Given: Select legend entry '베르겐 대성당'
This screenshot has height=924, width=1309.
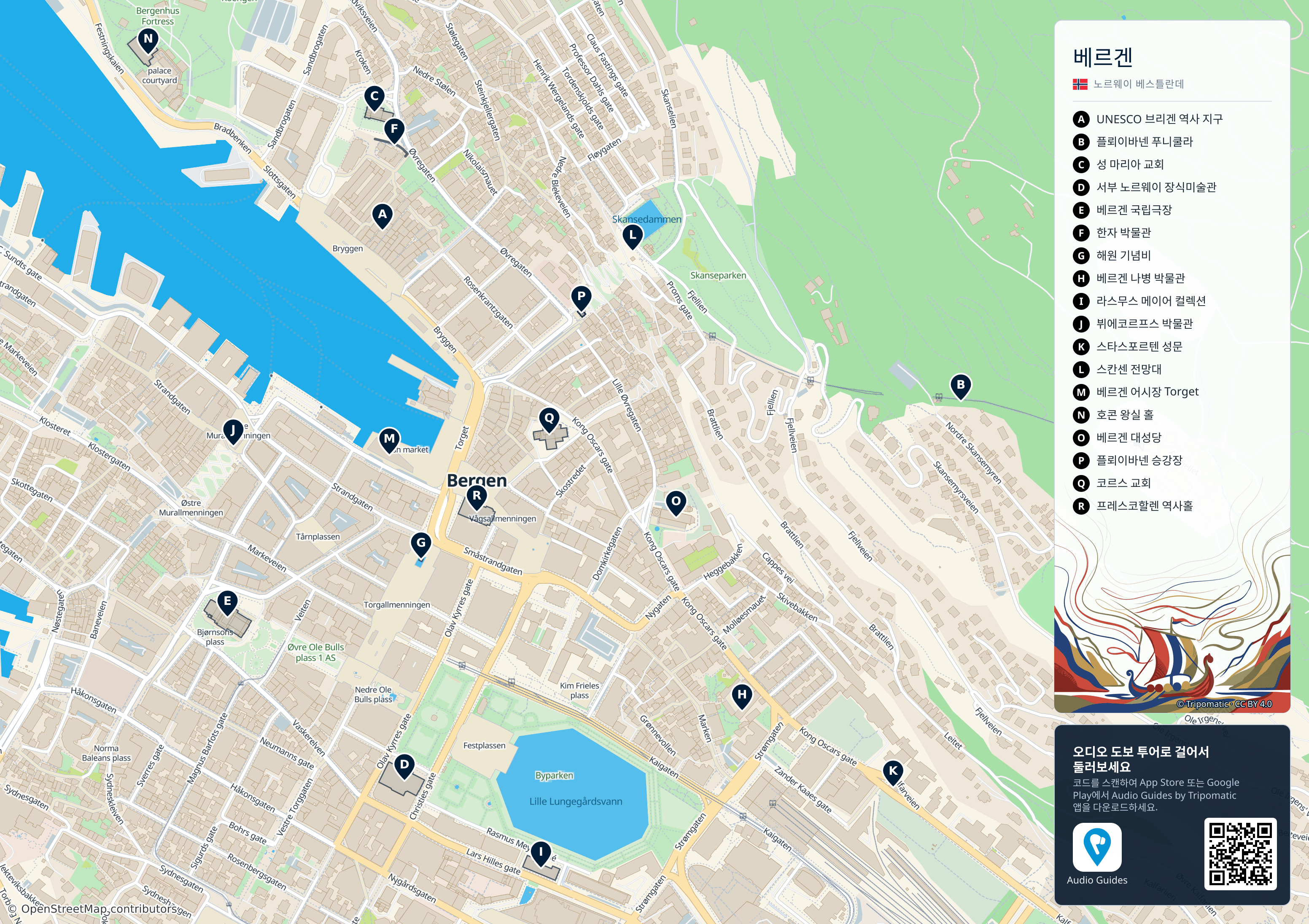Looking at the screenshot, I should 1129,438.
